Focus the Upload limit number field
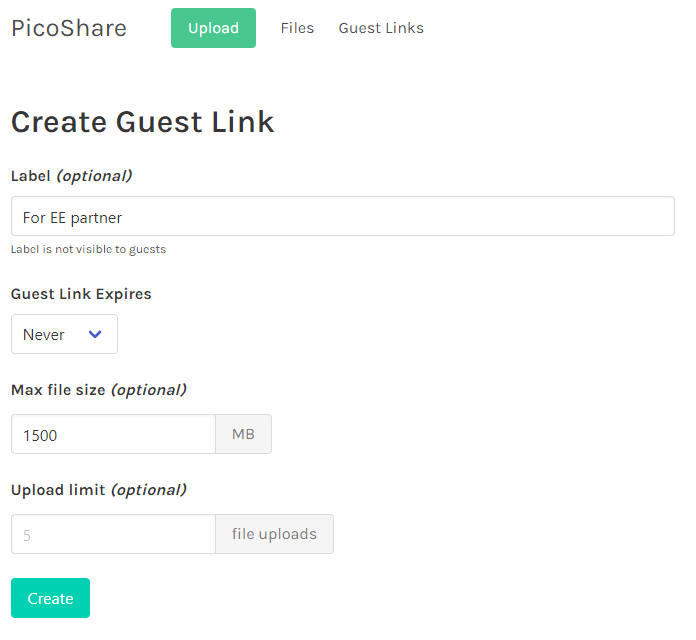696x640 pixels. [x=113, y=534]
